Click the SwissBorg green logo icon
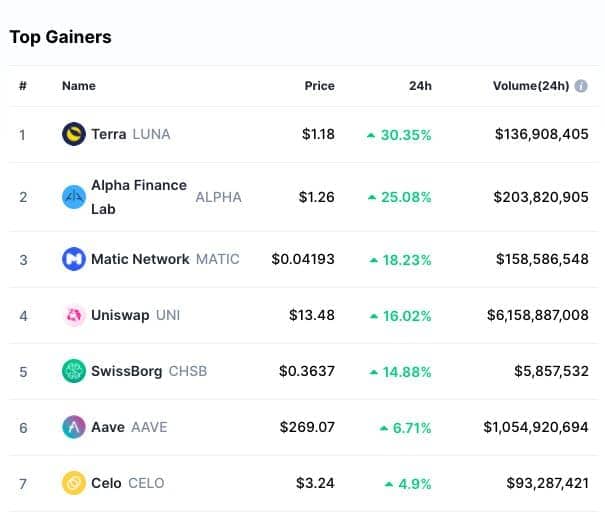Image resolution: width=605 pixels, height=515 pixels. pos(74,371)
